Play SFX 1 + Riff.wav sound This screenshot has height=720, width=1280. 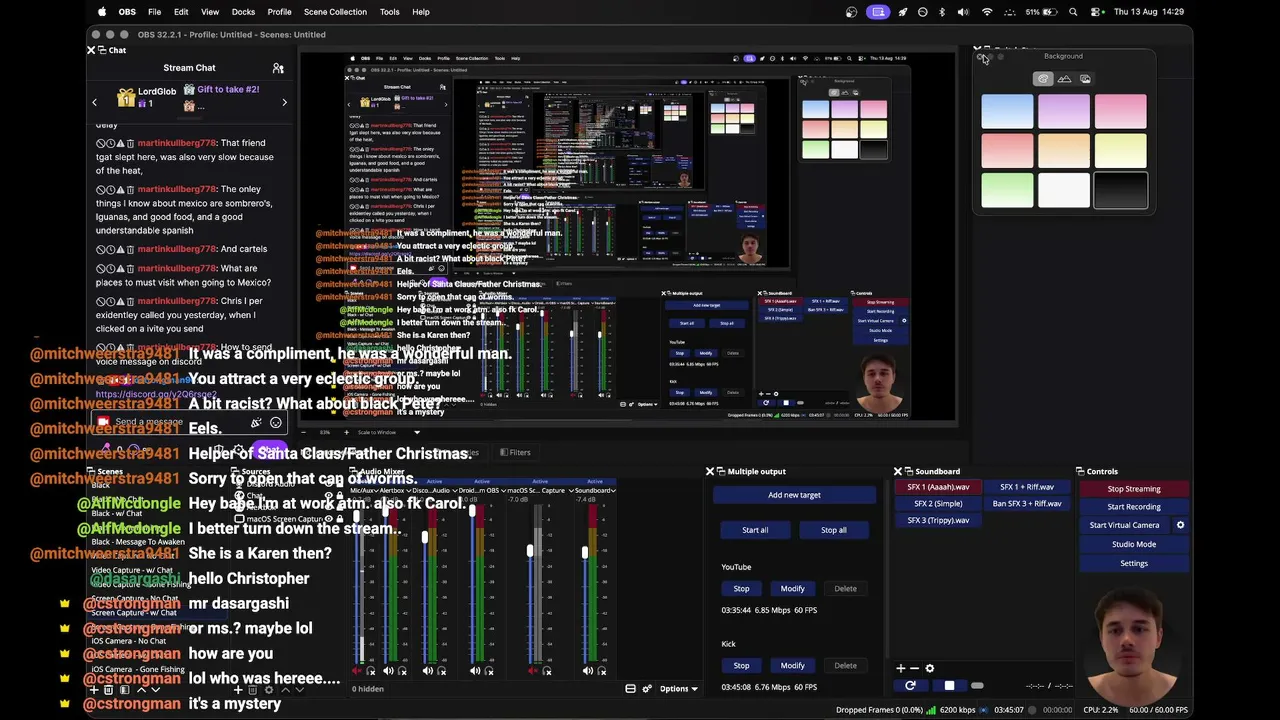(1027, 487)
